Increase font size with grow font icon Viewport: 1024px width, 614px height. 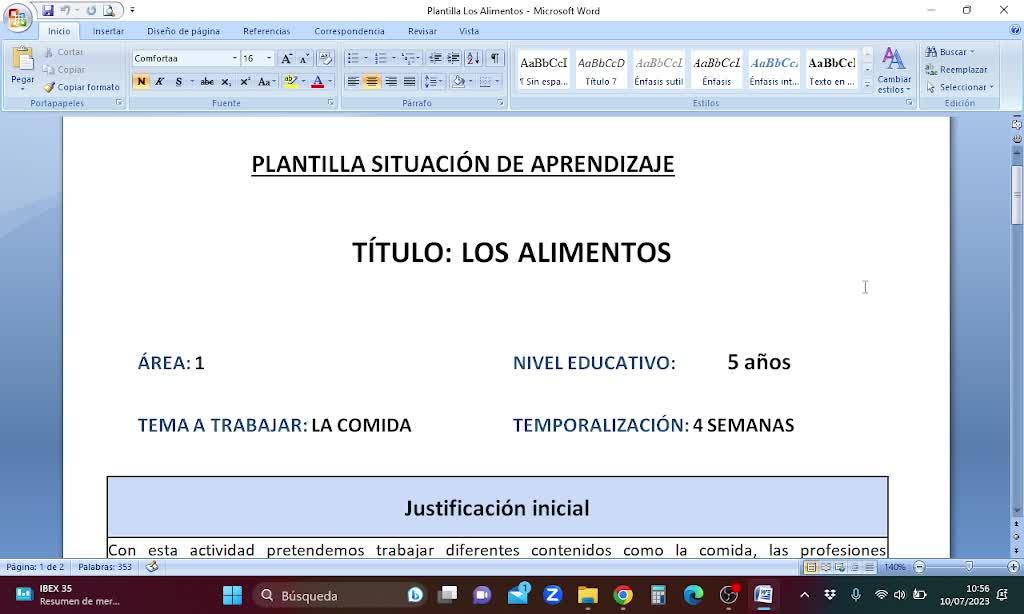tap(286, 58)
